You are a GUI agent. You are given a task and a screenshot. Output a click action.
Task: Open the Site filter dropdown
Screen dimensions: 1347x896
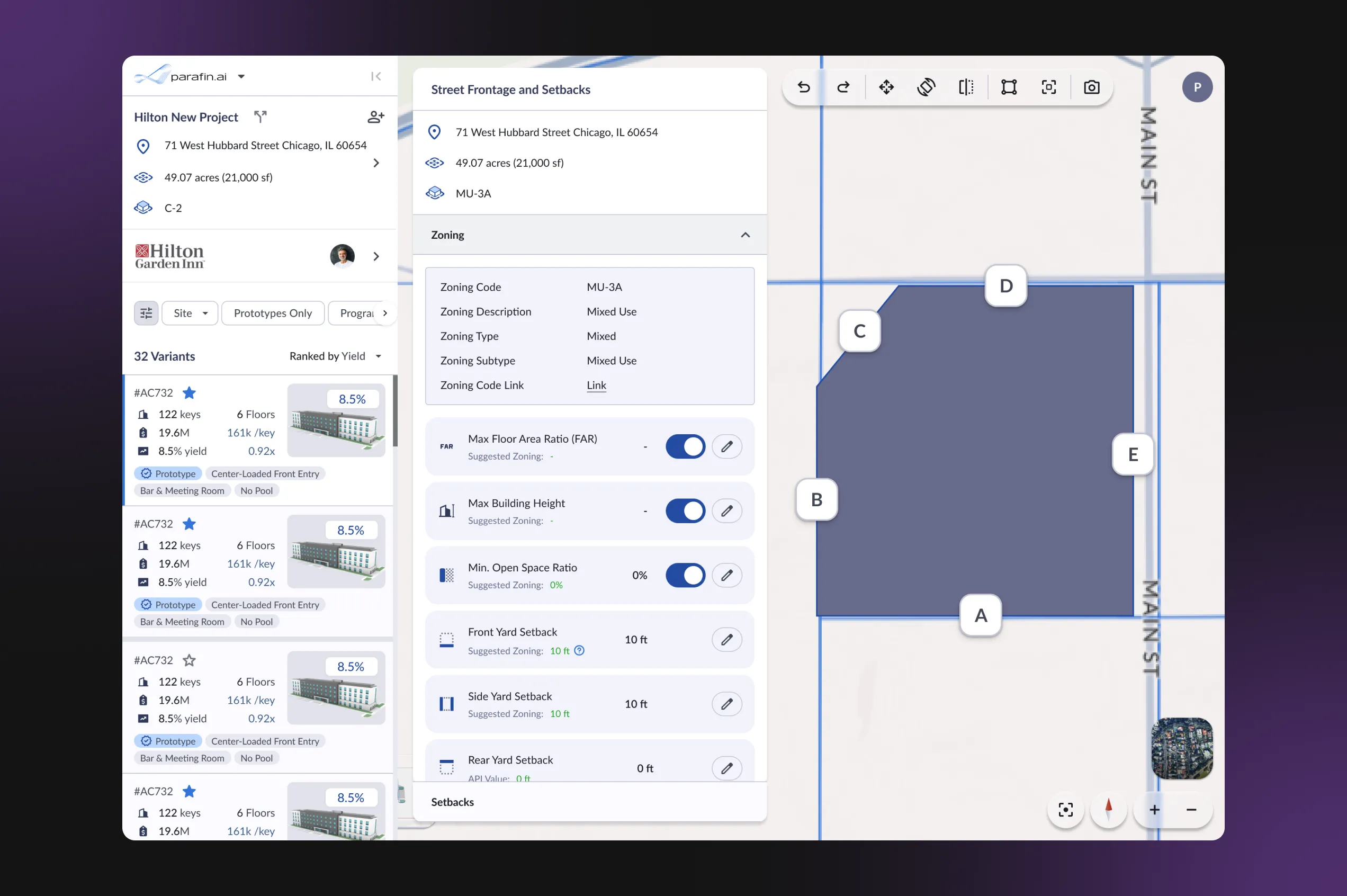pyautogui.click(x=190, y=313)
